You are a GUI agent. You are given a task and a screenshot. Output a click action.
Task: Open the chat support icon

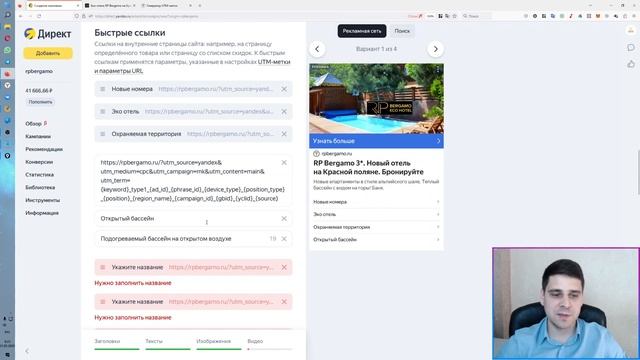click(x=631, y=48)
